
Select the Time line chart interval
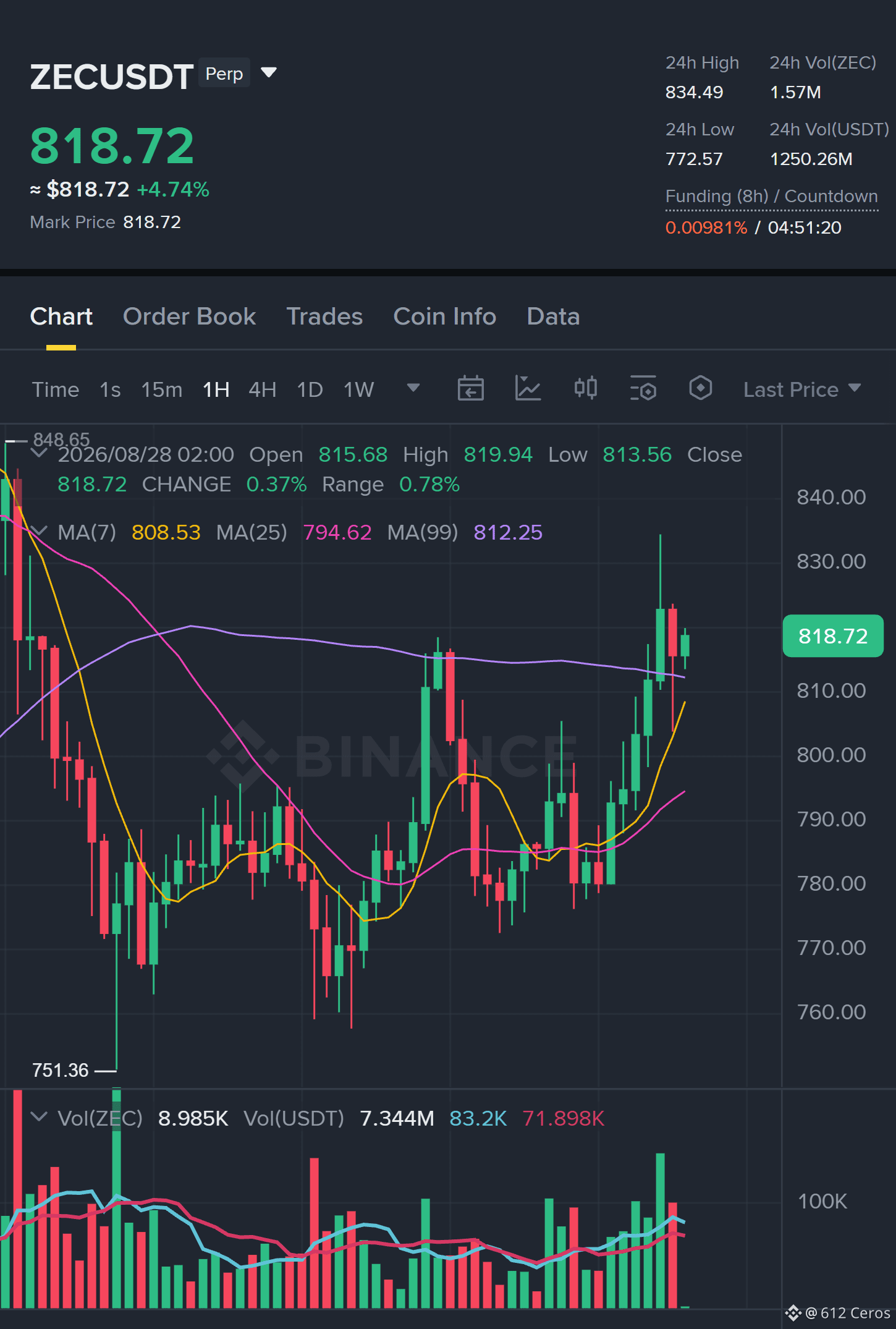pyautogui.click(x=56, y=389)
